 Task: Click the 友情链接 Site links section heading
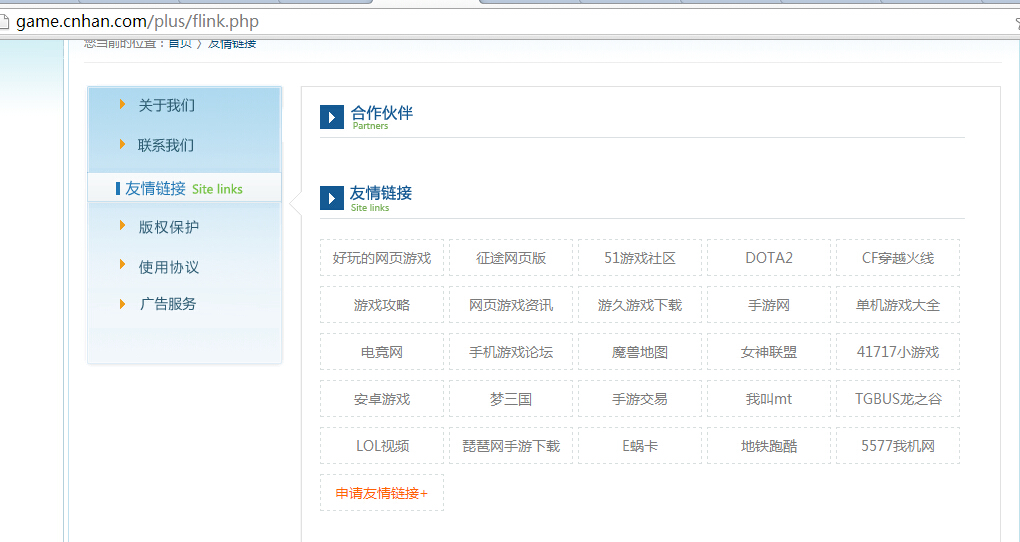click(381, 198)
